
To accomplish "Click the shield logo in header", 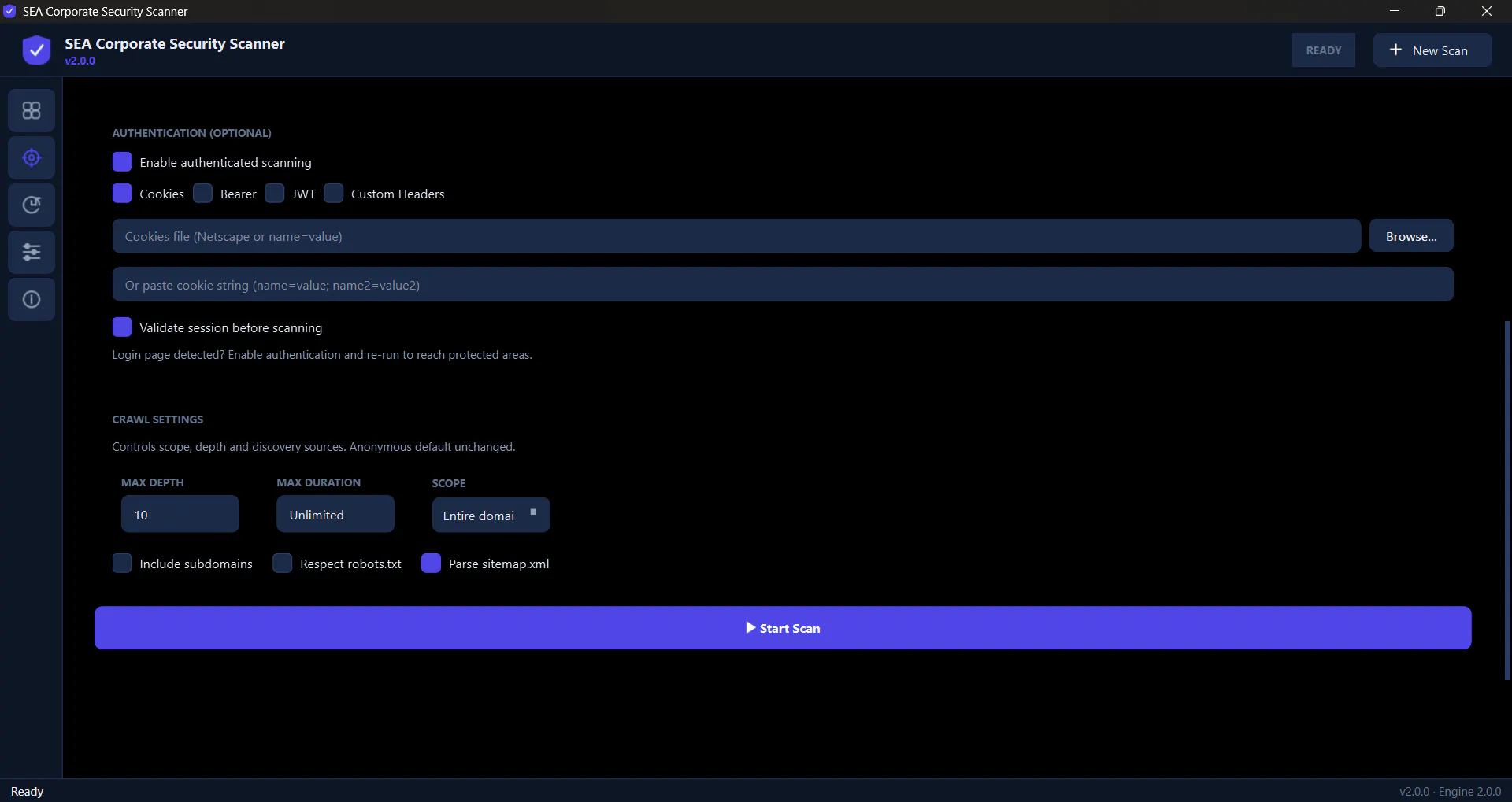I will click(36, 50).
